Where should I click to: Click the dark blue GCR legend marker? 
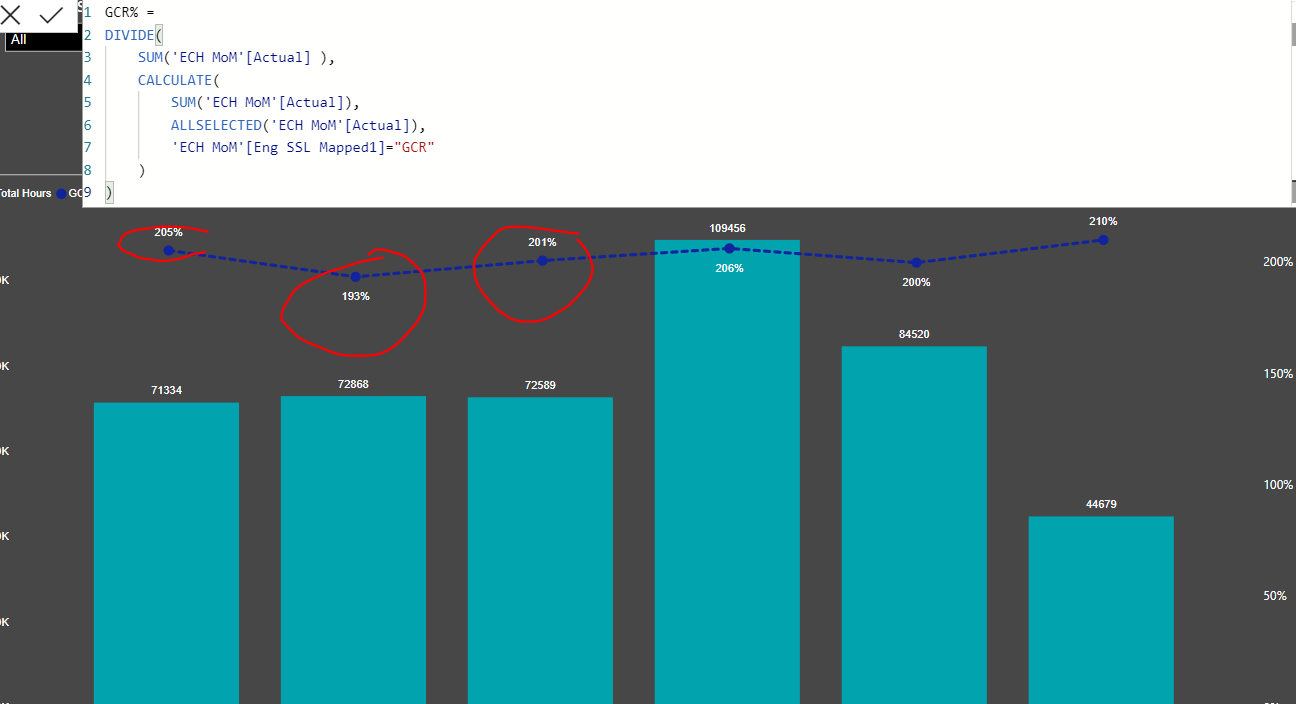pos(62,193)
